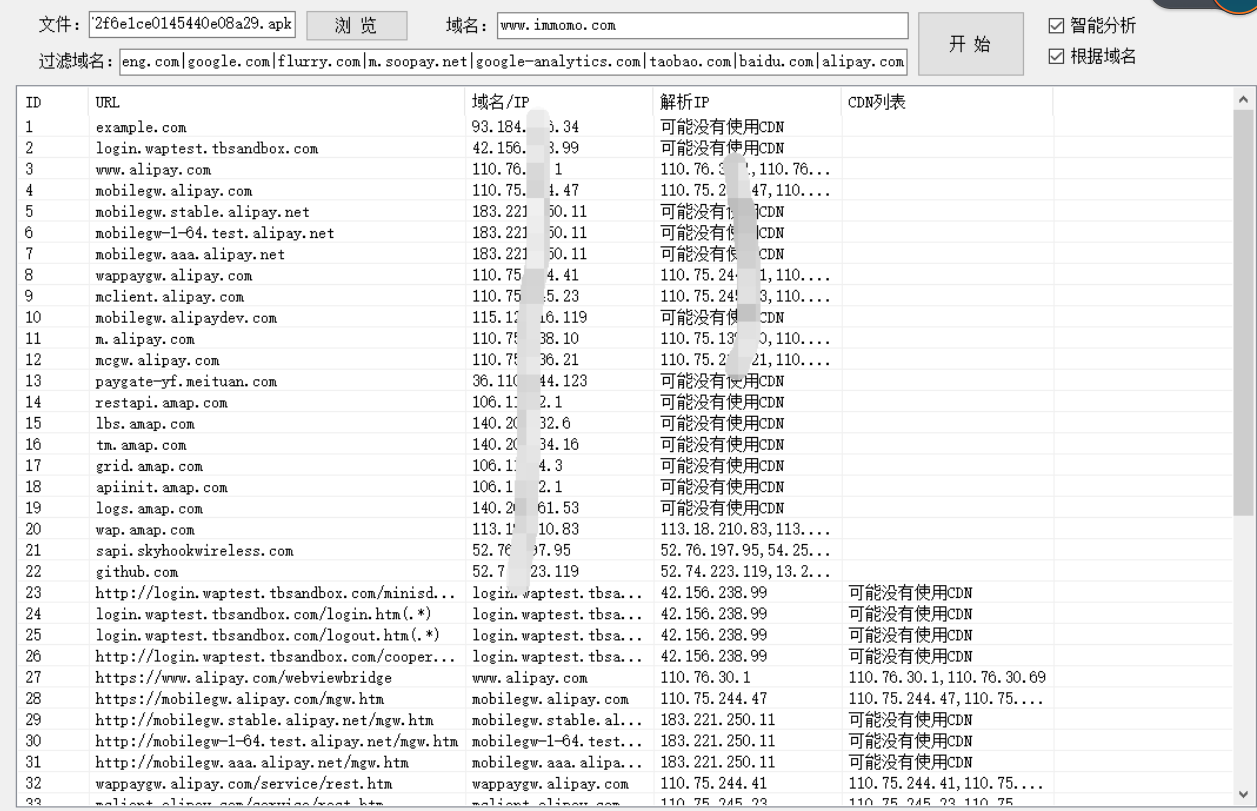1257x811 pixels.
Task: Click the 过滤域名 label
Action: (75, 62)
